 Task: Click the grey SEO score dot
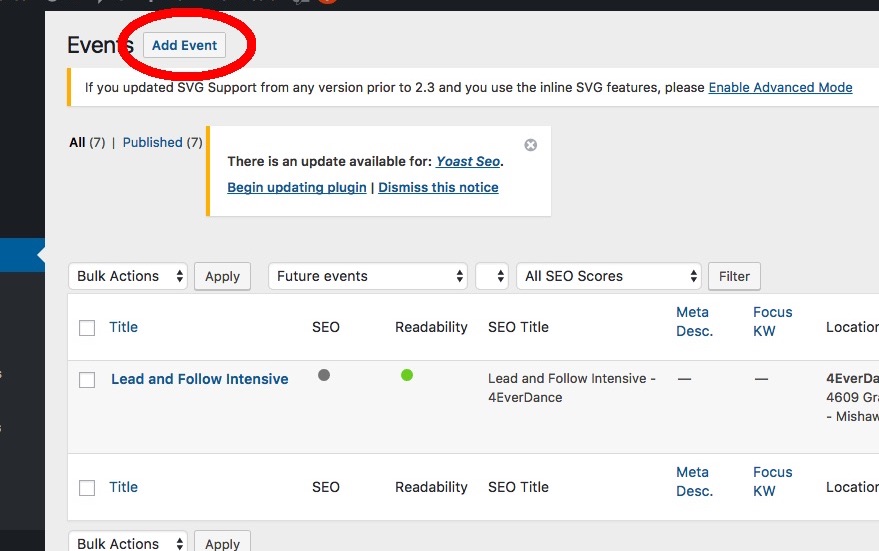324,375
